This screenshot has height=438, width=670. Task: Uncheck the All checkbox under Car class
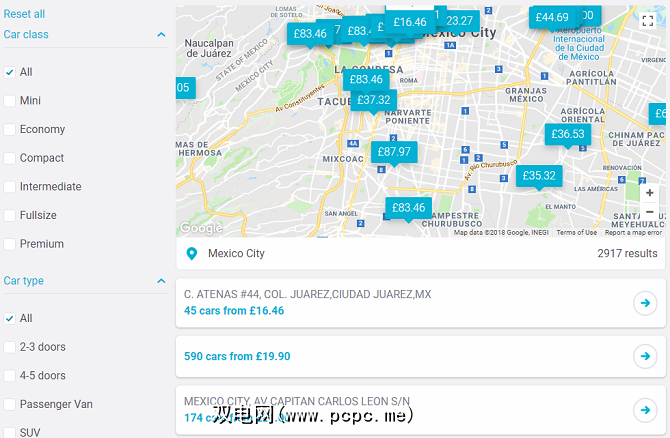click(9, 72)
